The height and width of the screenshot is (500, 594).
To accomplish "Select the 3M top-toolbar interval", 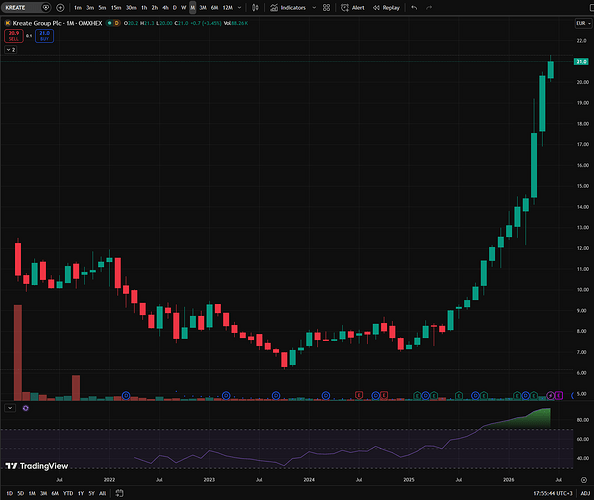I will pyautogui.click(x=203, y=8).
